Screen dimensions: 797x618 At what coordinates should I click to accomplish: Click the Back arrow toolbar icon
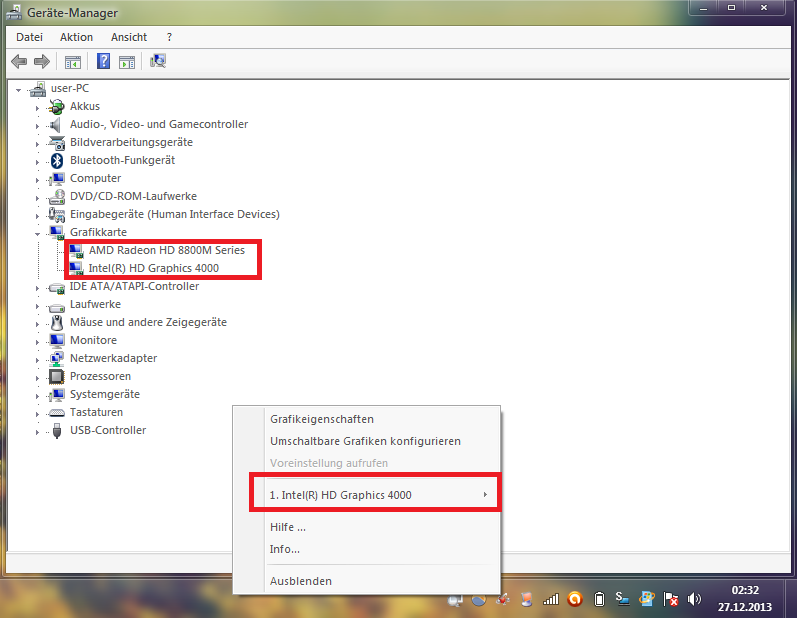pyautogui.click(x=19, y=61)
